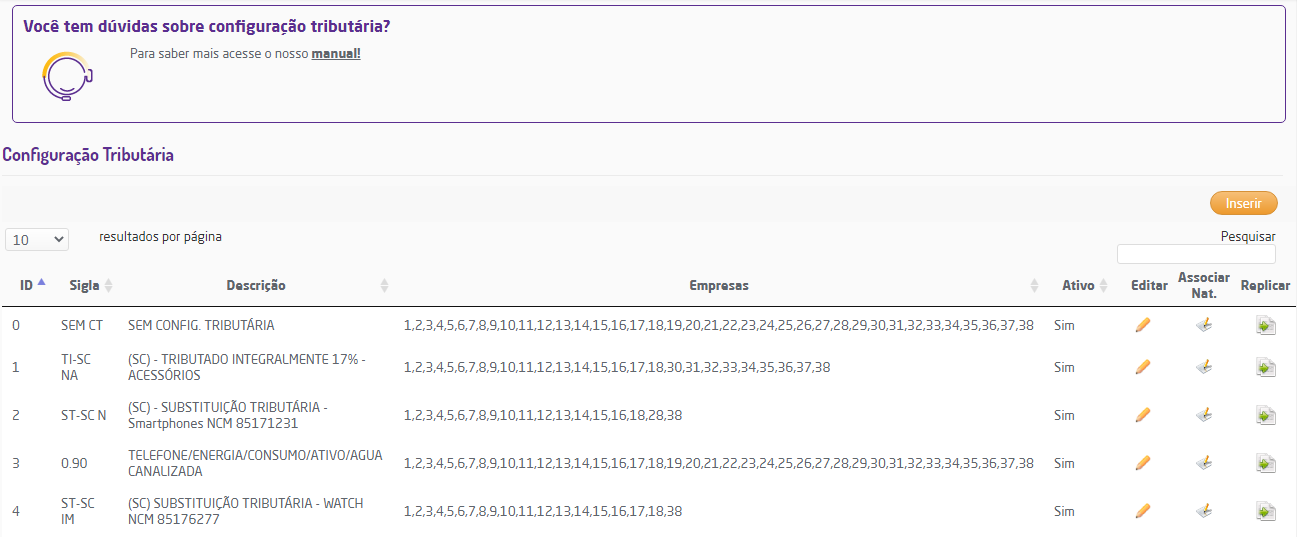Sort table by Sigla column
1297x537 pixels.
tap(85, 285)
